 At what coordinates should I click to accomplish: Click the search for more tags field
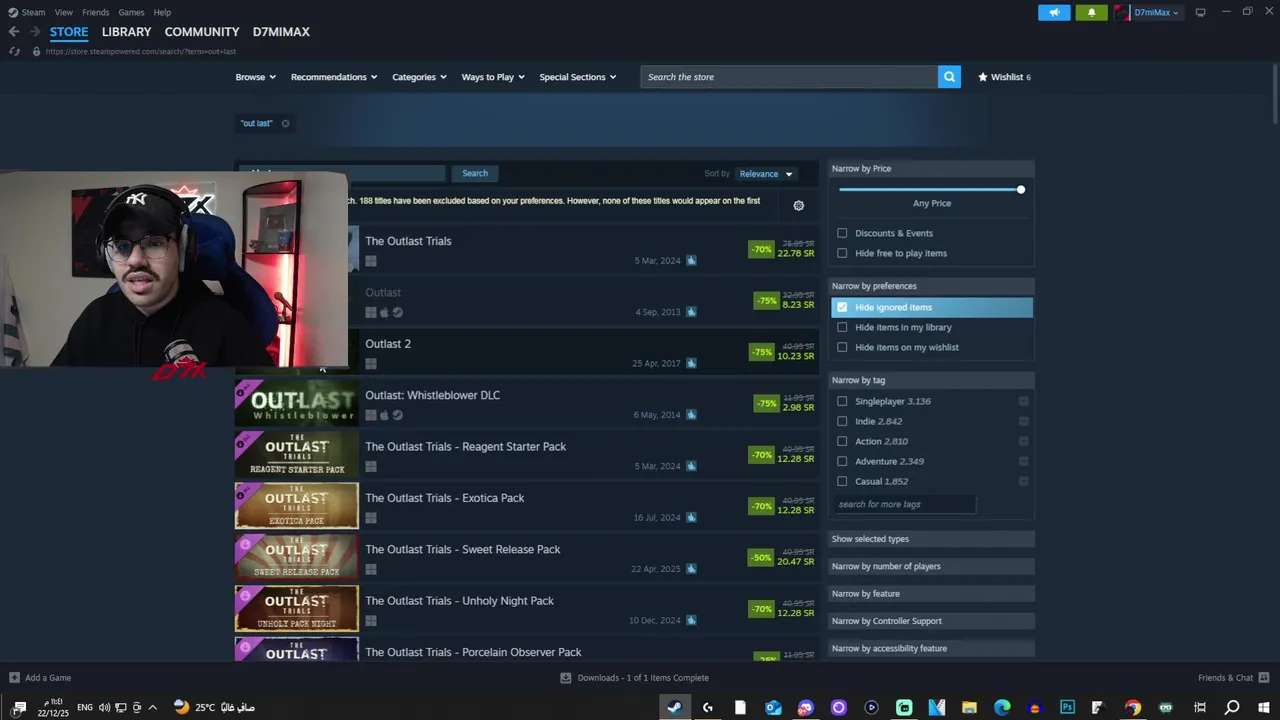pyautogui.click(x=903, y=504)
